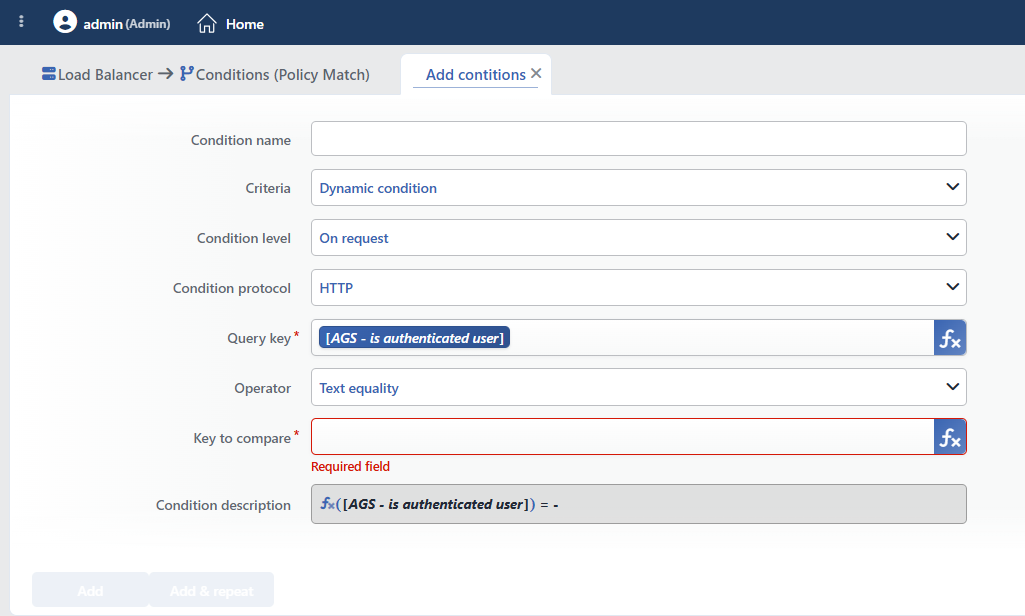Go to Load Balancer breadcrumb
This screenshot has width=1025, height=616.
pos(105,75)
